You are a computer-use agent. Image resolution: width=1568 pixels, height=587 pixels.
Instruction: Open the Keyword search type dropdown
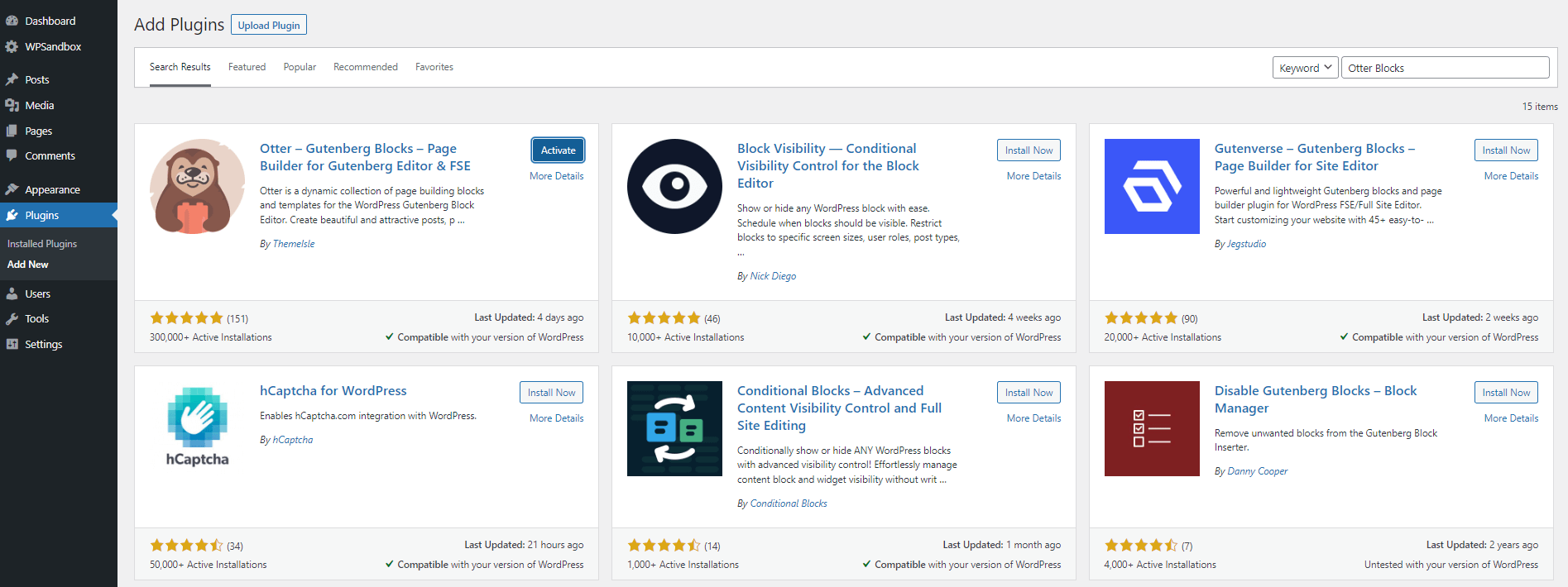[x=1305, y=68]
